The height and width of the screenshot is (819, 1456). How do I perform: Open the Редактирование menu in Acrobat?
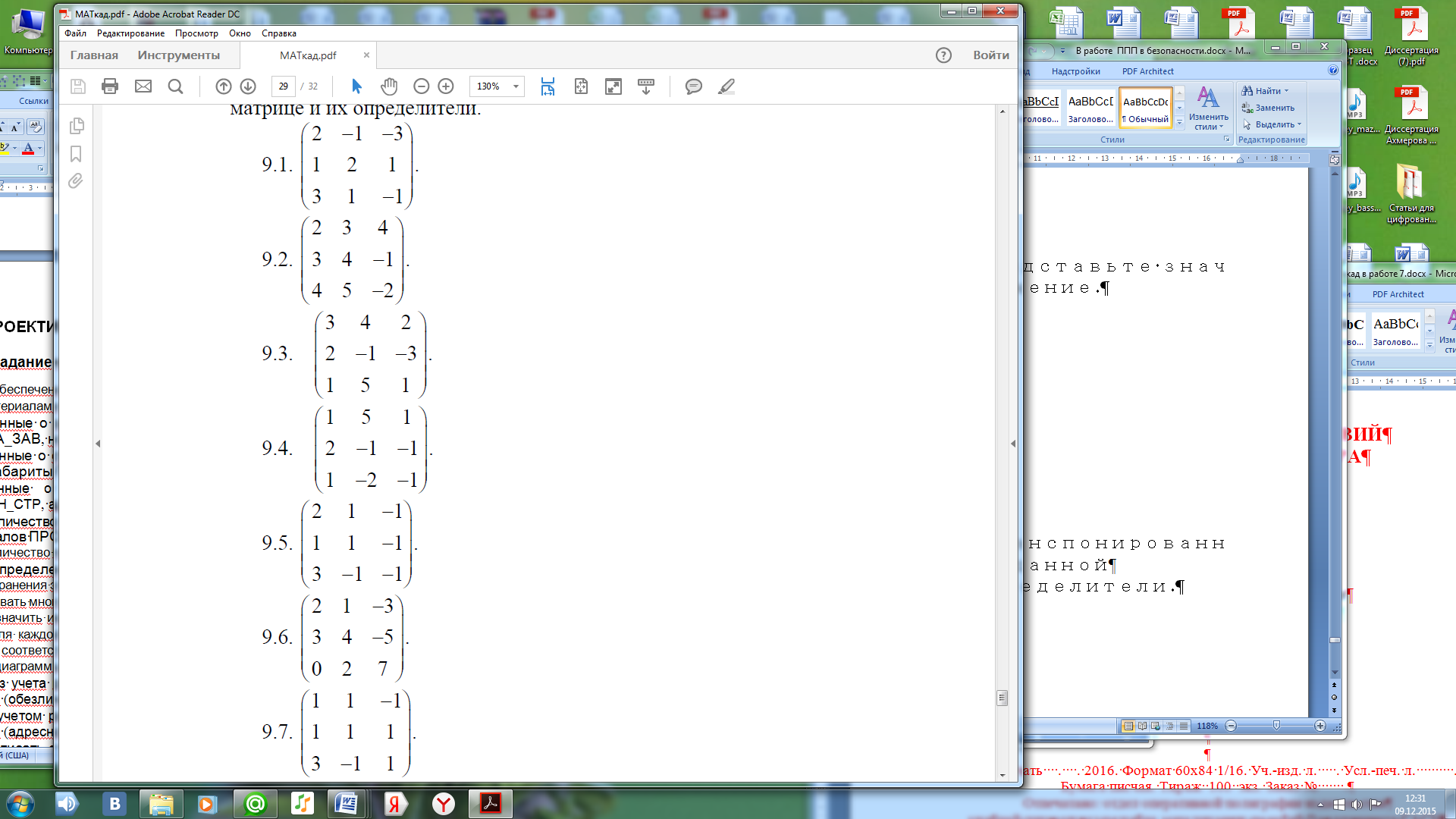(x=130, y=33)
